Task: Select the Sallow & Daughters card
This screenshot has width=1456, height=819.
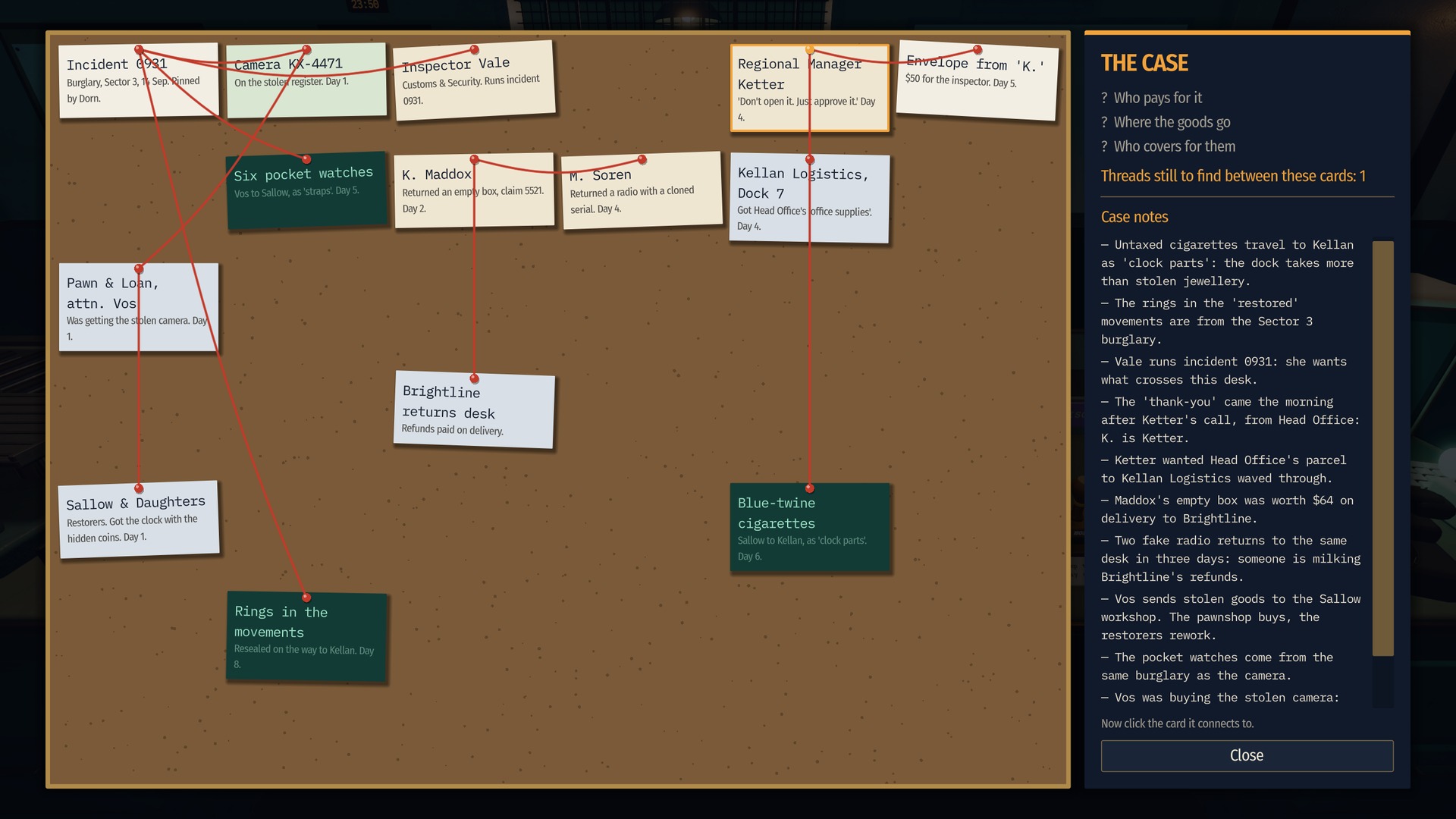Action: click(x=139, y=519)
